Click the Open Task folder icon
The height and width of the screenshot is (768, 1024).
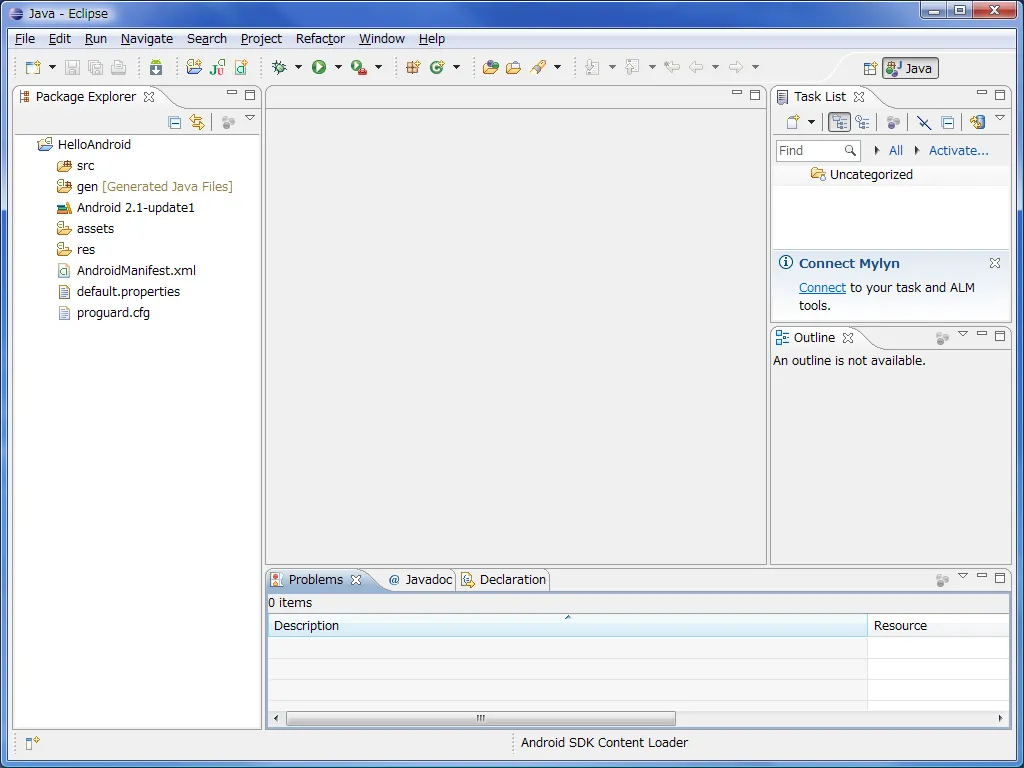coord(513,67)
